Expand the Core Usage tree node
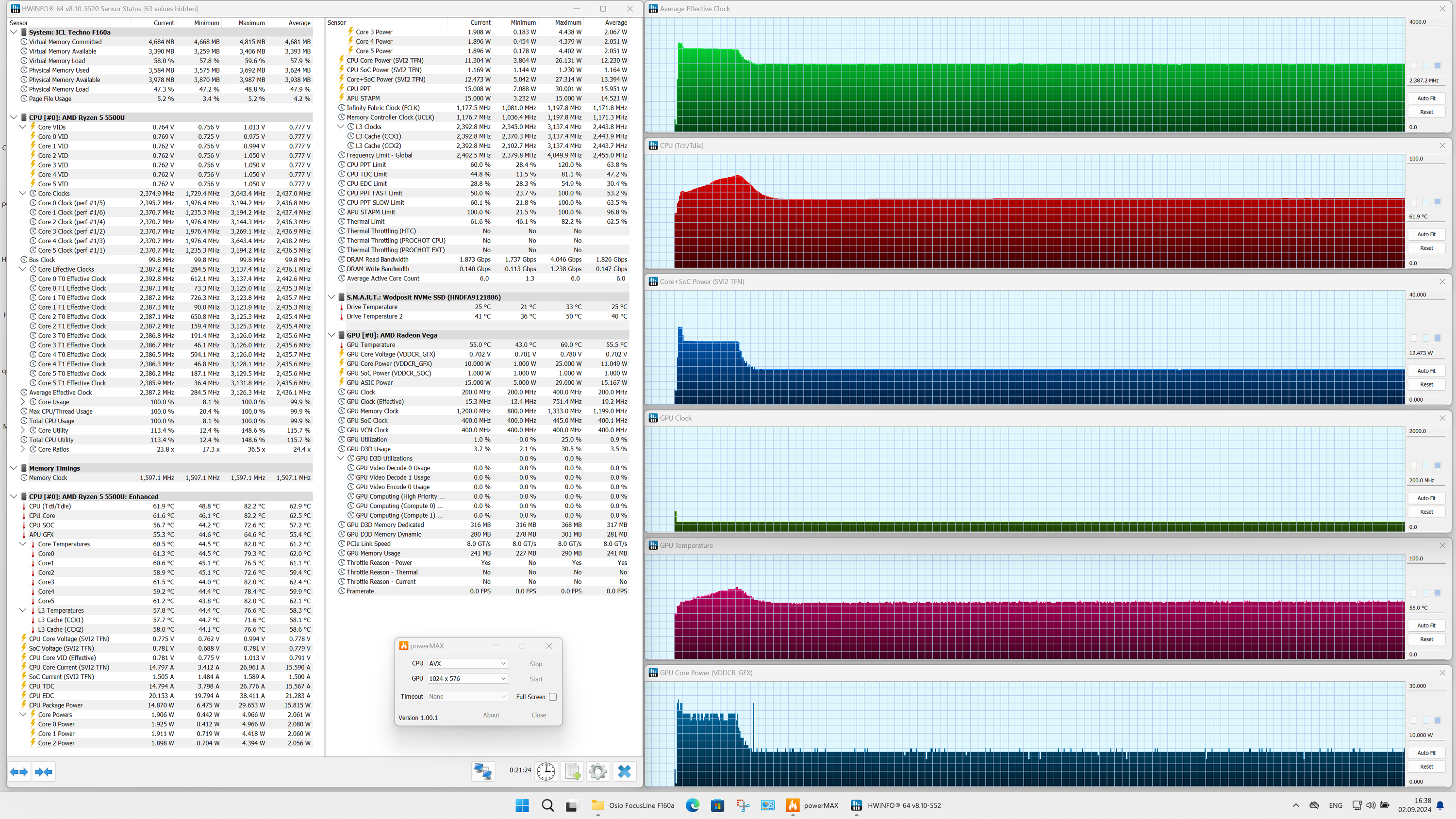 click(23, 402)
